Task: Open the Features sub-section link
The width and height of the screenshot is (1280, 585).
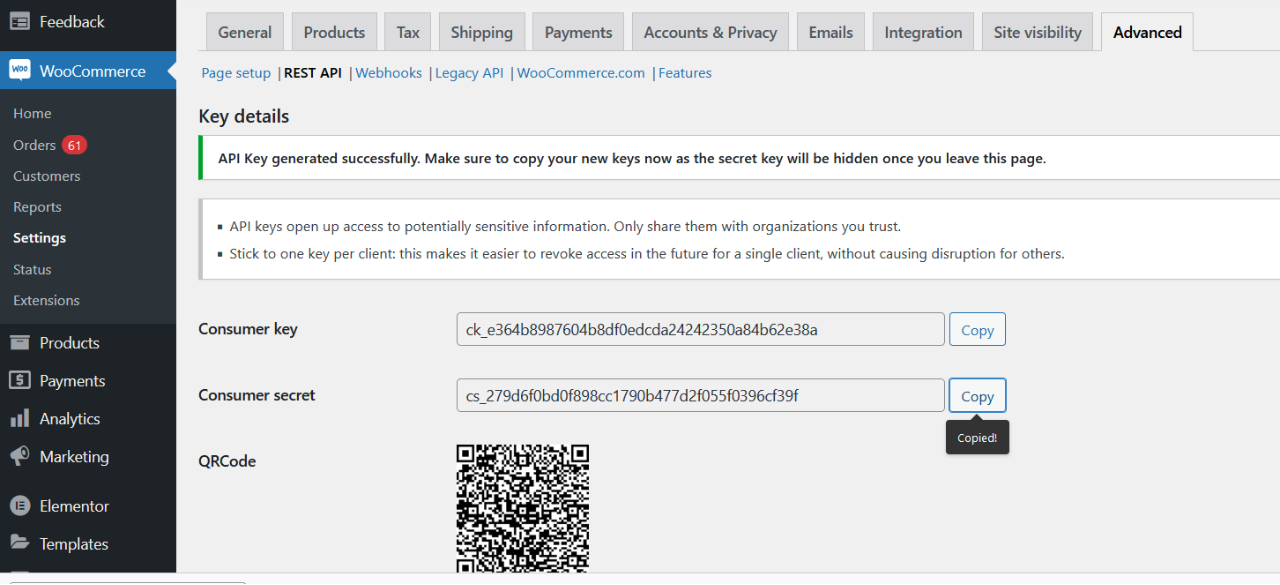Action: (x=685, y=73)
